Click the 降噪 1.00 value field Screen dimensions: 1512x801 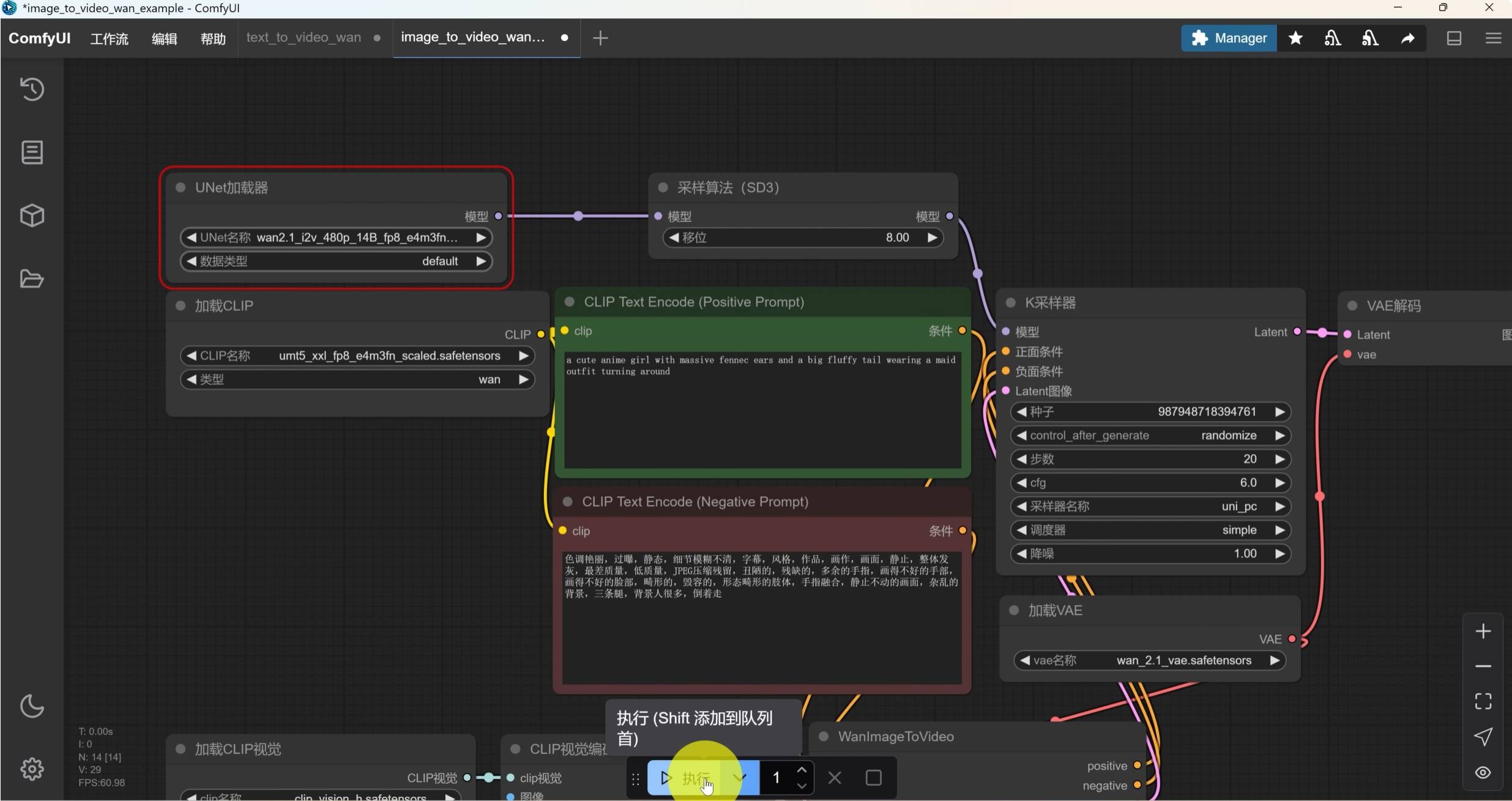[1150, 554]
